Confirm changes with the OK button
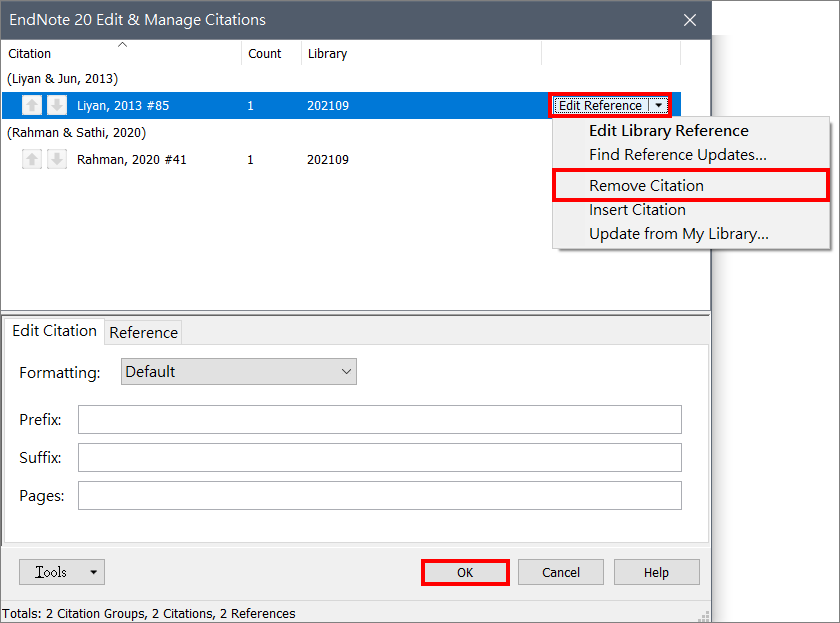 (465, 573)
